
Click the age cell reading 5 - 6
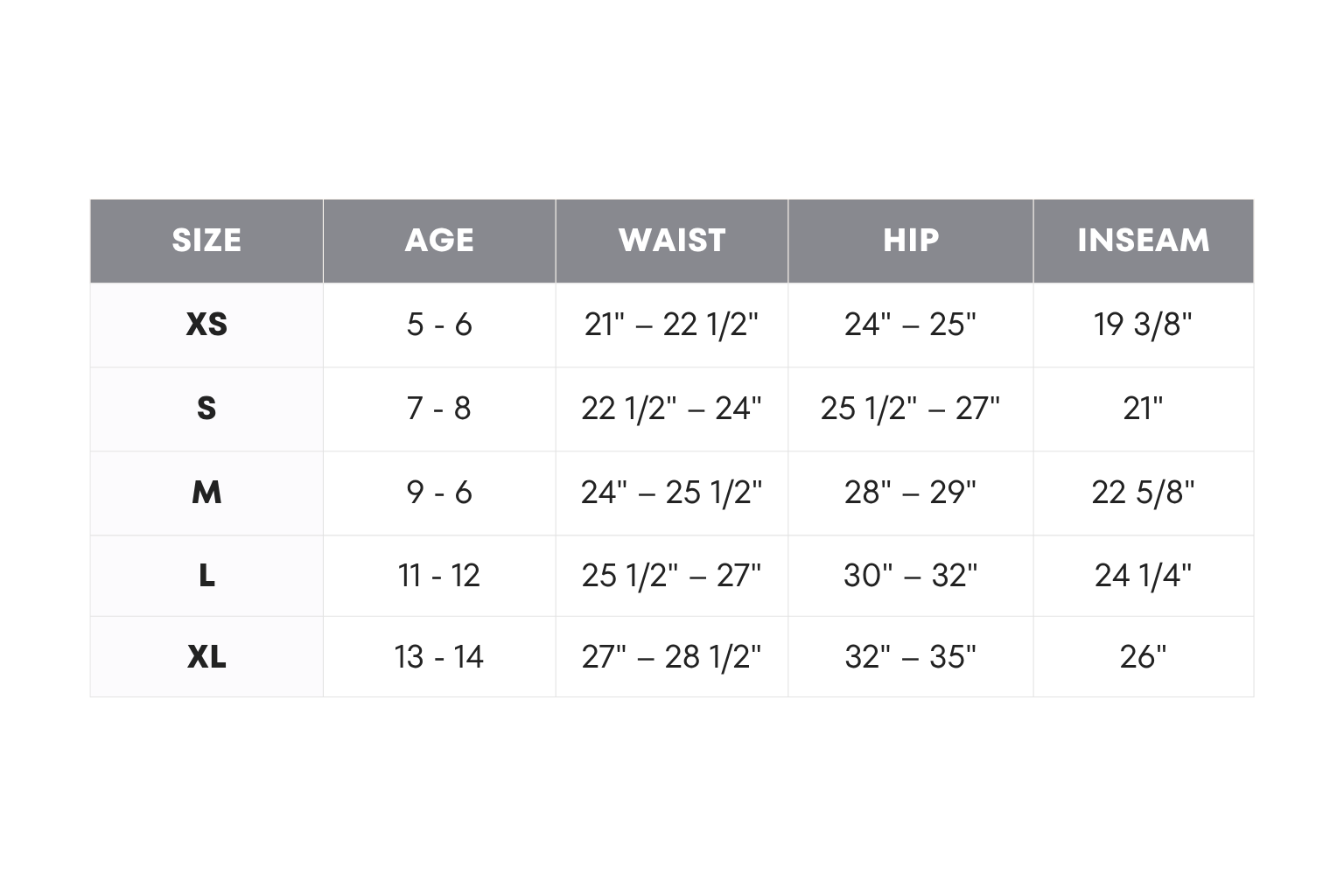(439, 325)
